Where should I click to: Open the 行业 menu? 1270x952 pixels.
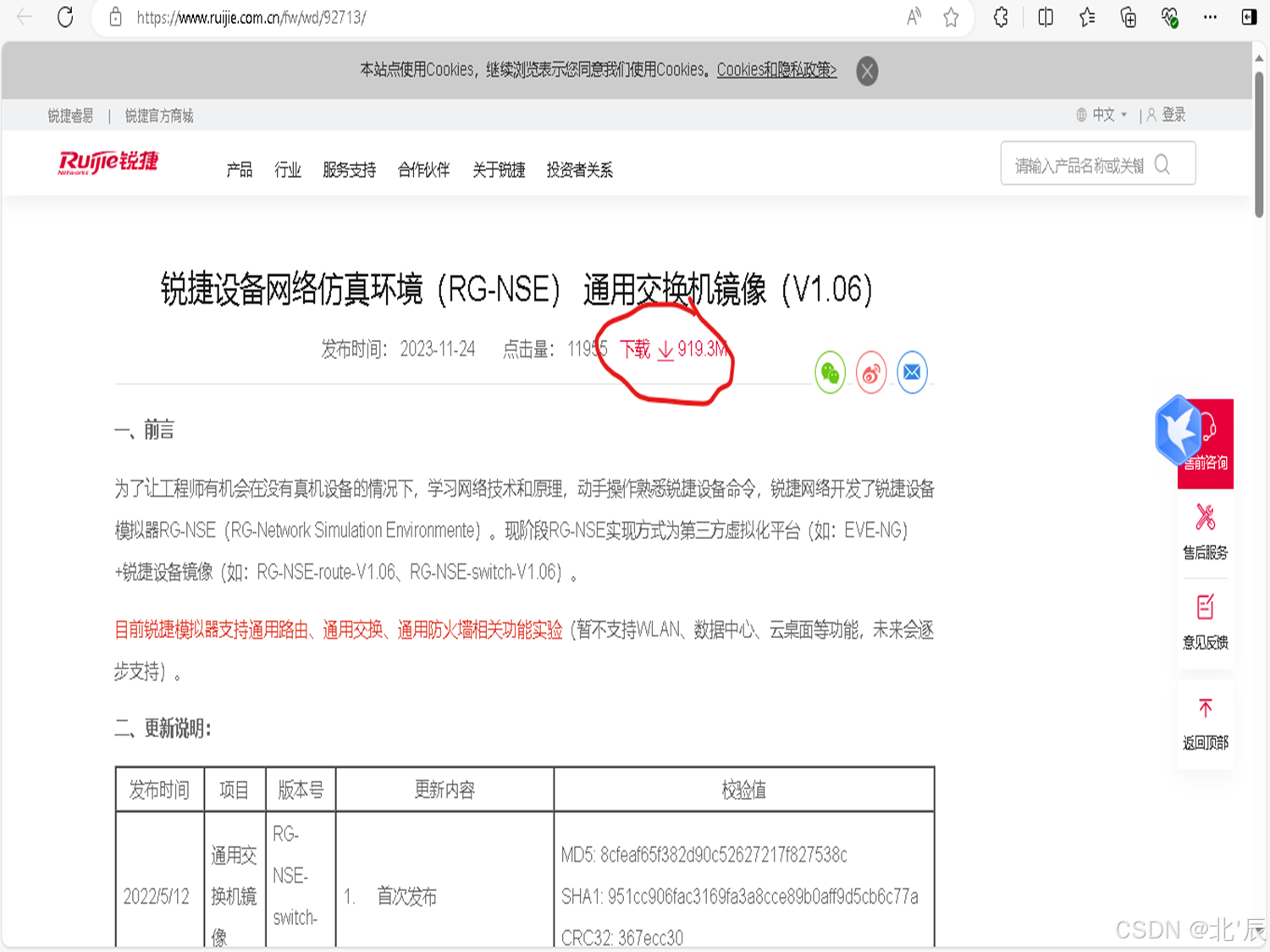[288, 170]
